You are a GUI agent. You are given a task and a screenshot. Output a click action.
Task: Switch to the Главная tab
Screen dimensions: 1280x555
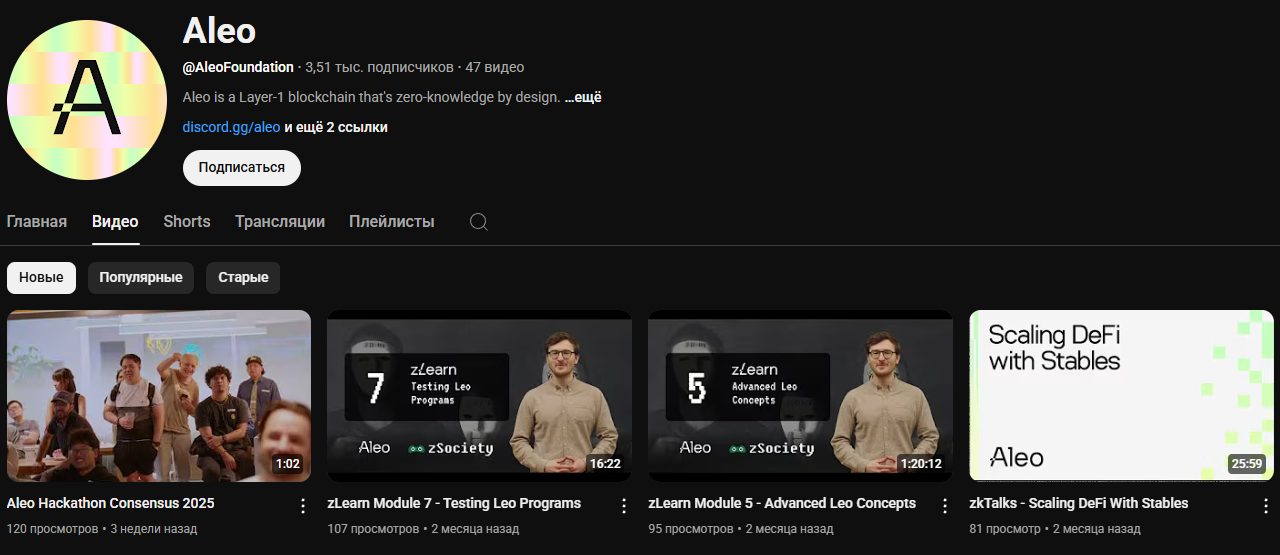pos(37,222)
